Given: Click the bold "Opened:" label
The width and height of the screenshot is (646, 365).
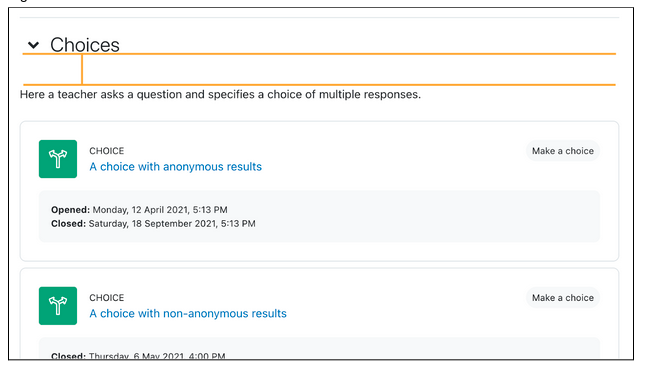Looking at the screenshot, I should [x=70, y=210].
